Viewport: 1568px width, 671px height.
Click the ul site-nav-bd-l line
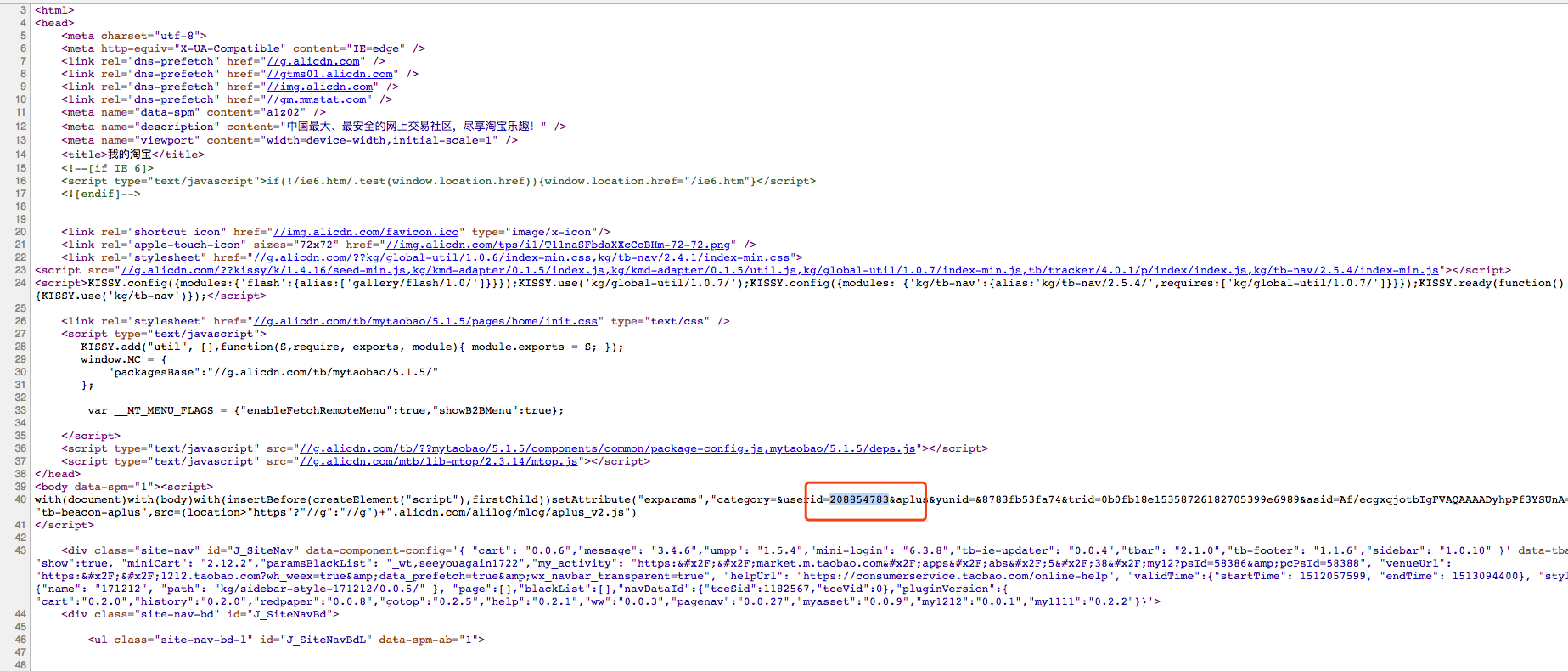(286, 640)
